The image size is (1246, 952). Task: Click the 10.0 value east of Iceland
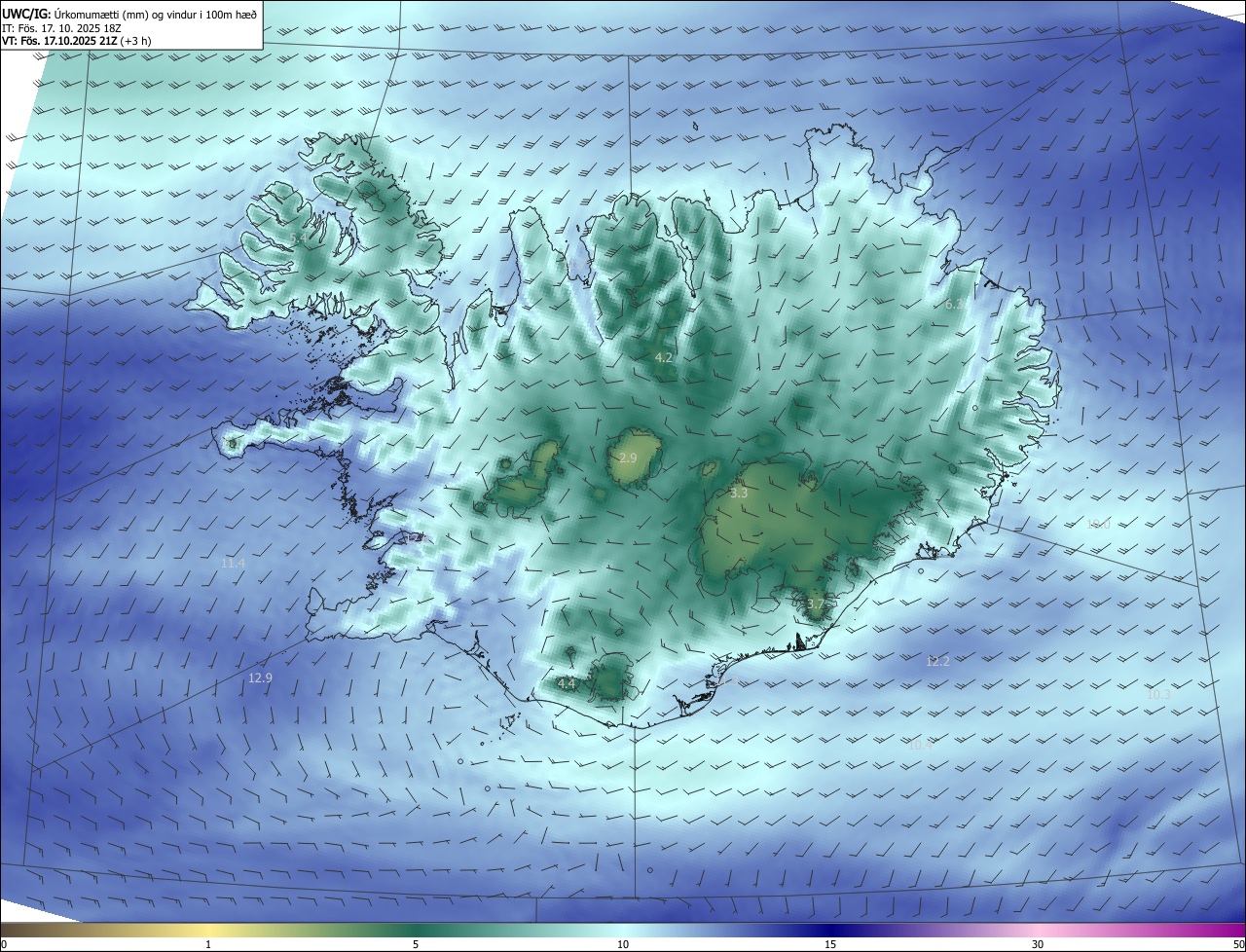click(x=1098, y=524)
